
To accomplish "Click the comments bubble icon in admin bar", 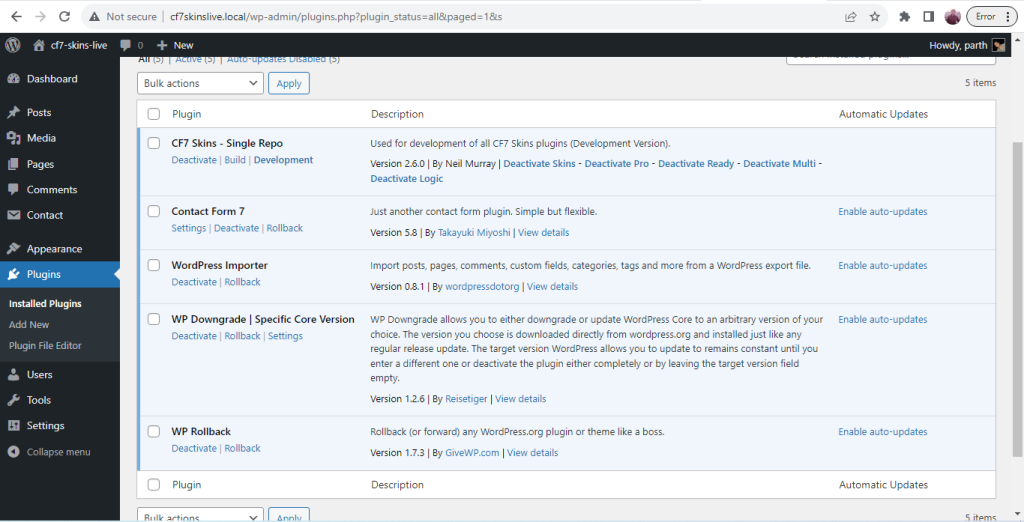I will point(126,45).
